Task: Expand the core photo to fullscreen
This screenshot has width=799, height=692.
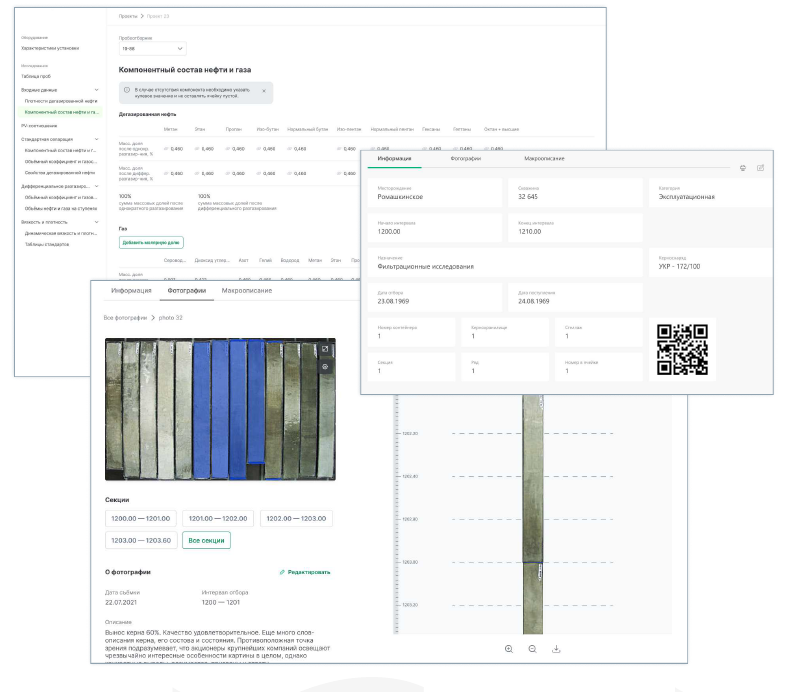Action: click(324, 349)
